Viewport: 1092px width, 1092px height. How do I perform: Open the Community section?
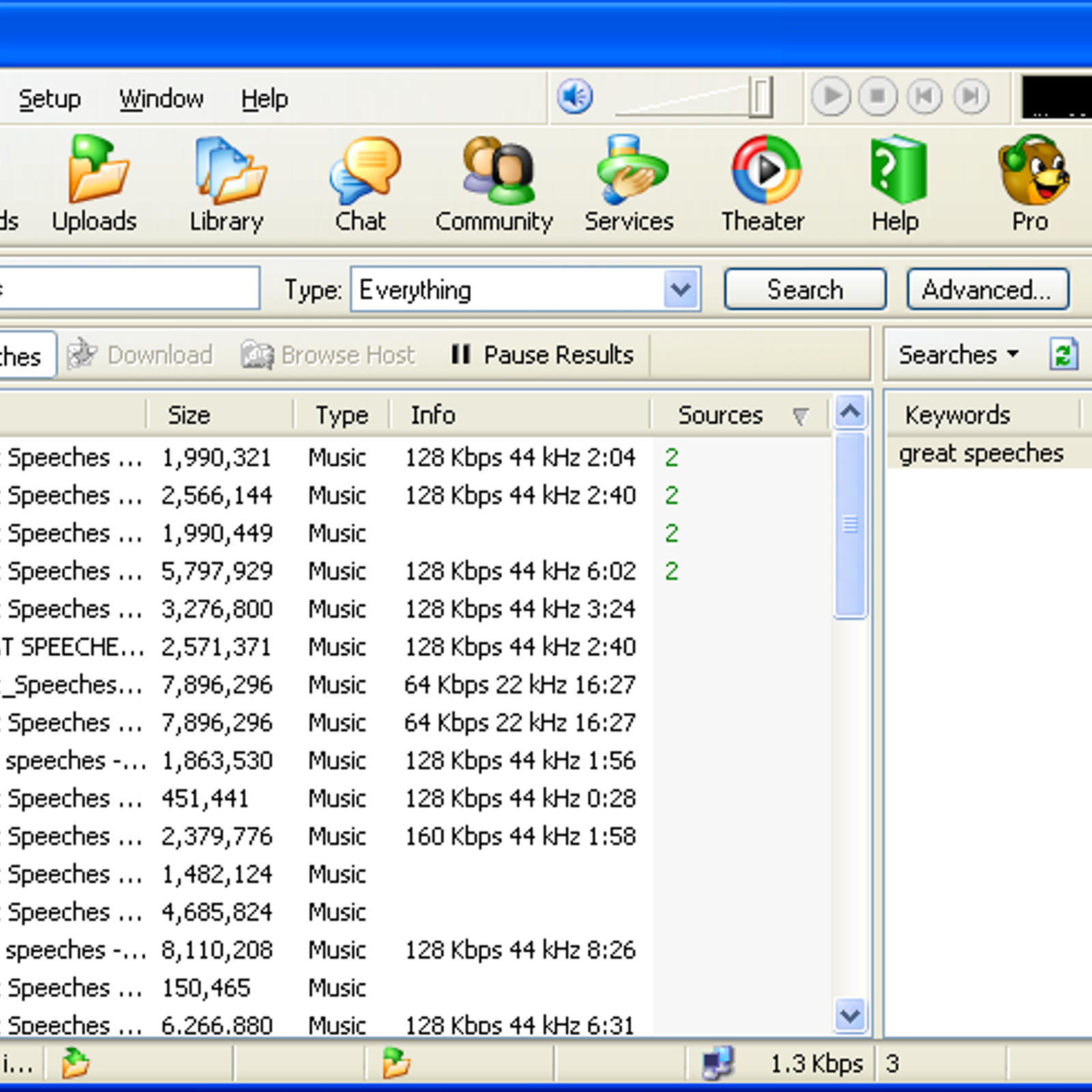tap(494, 184)
